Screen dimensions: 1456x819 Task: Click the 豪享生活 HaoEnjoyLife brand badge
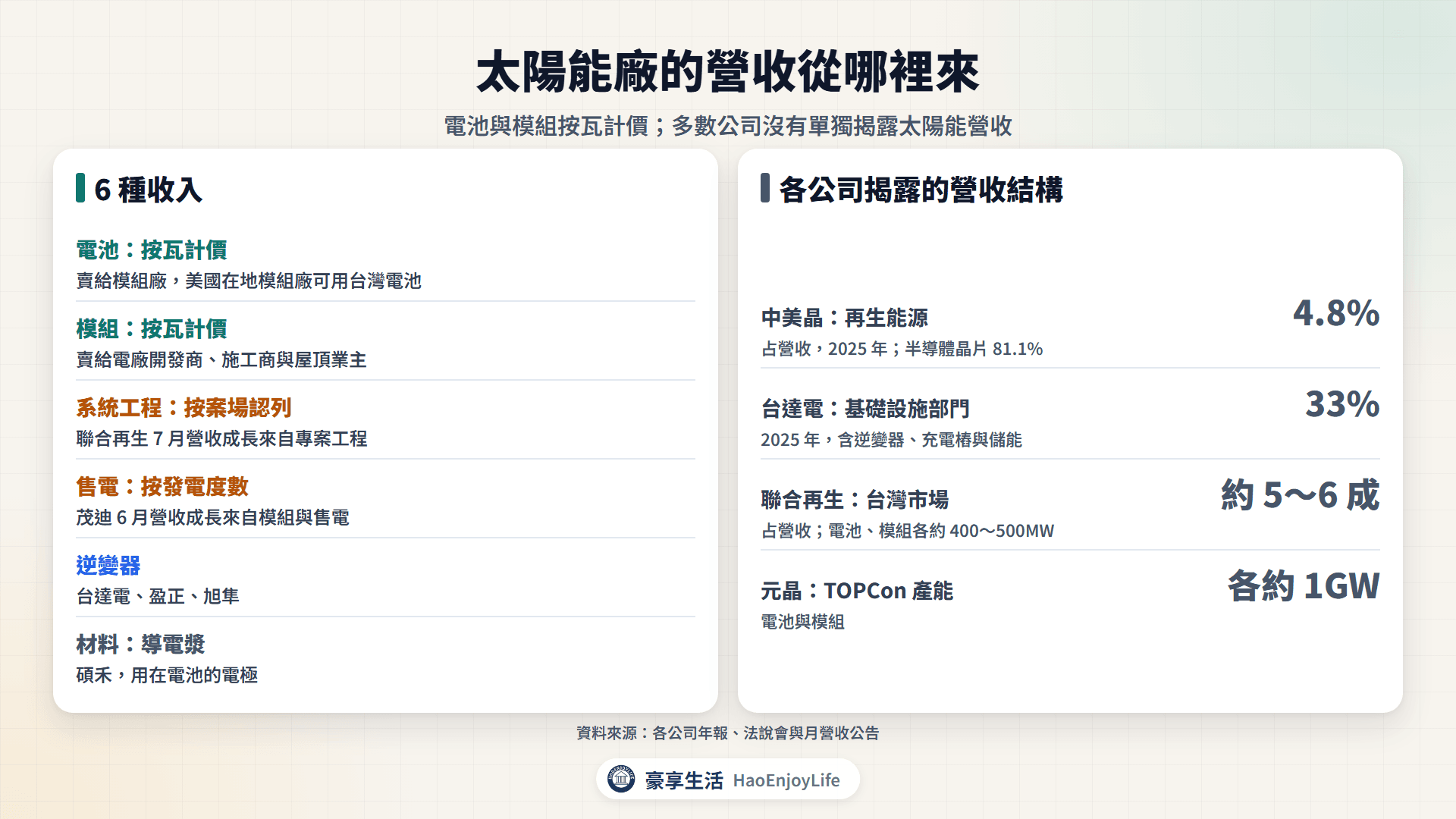point(728,779)
